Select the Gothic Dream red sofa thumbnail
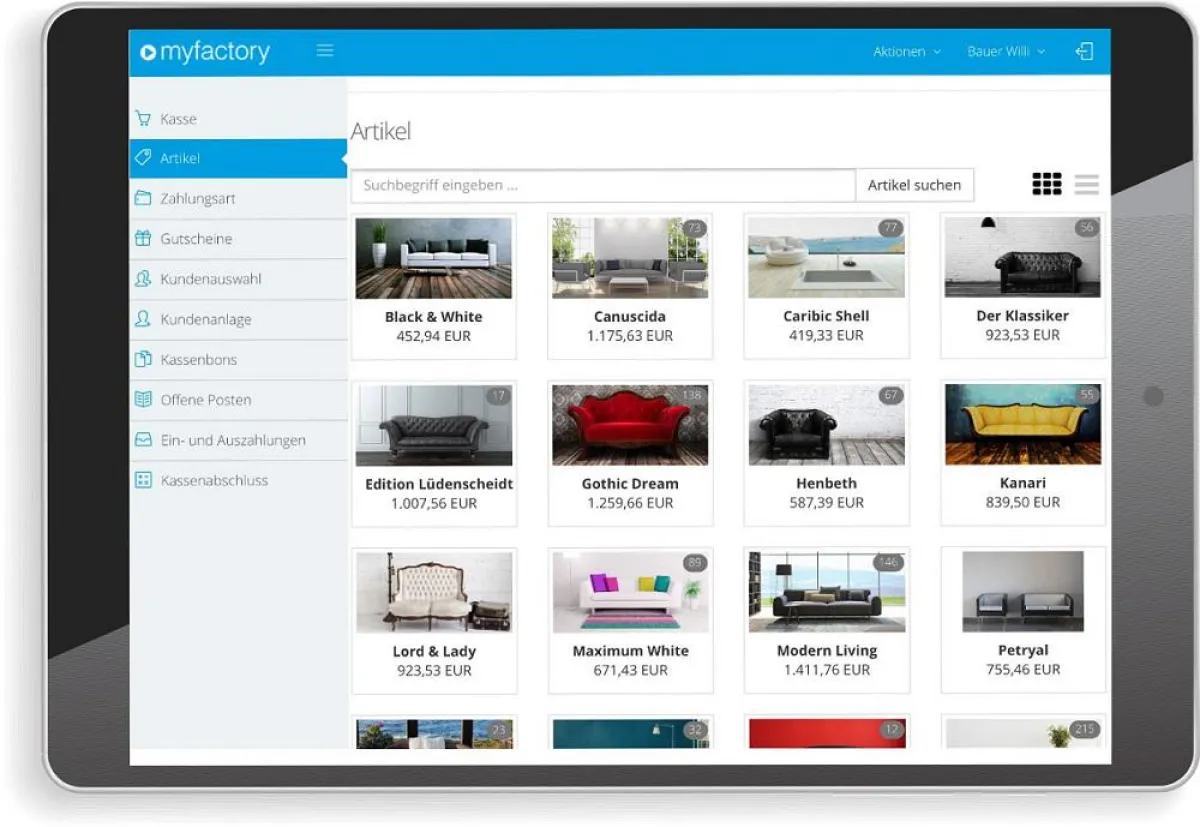The image size is (1200, 827). coord(630,423)
